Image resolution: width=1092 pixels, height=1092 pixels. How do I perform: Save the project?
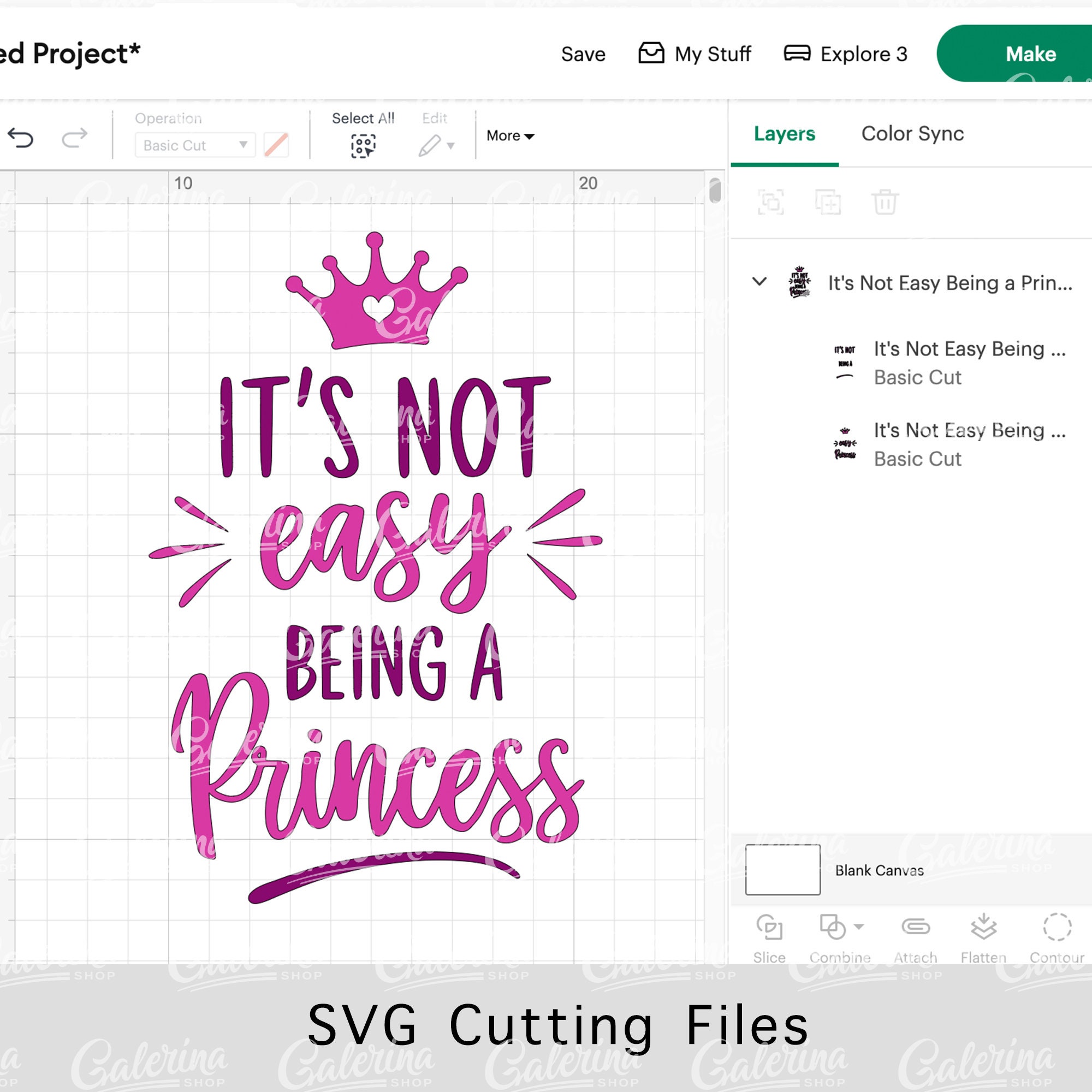[583, 54]
